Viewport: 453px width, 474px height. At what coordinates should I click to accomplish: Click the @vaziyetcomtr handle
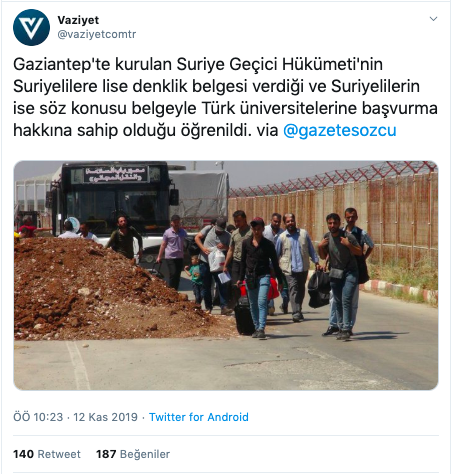(x=97, y=34)
